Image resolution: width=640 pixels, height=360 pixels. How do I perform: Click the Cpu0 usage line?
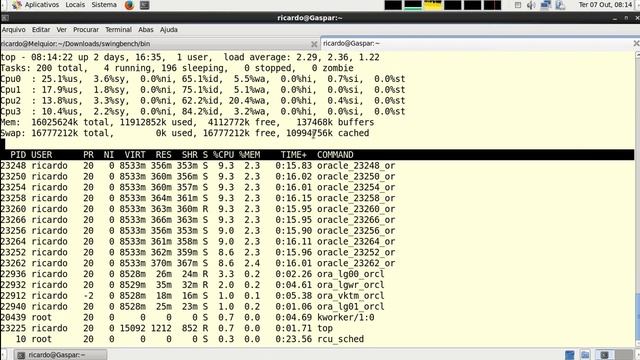pyautogui.click(x=203, y=79)
